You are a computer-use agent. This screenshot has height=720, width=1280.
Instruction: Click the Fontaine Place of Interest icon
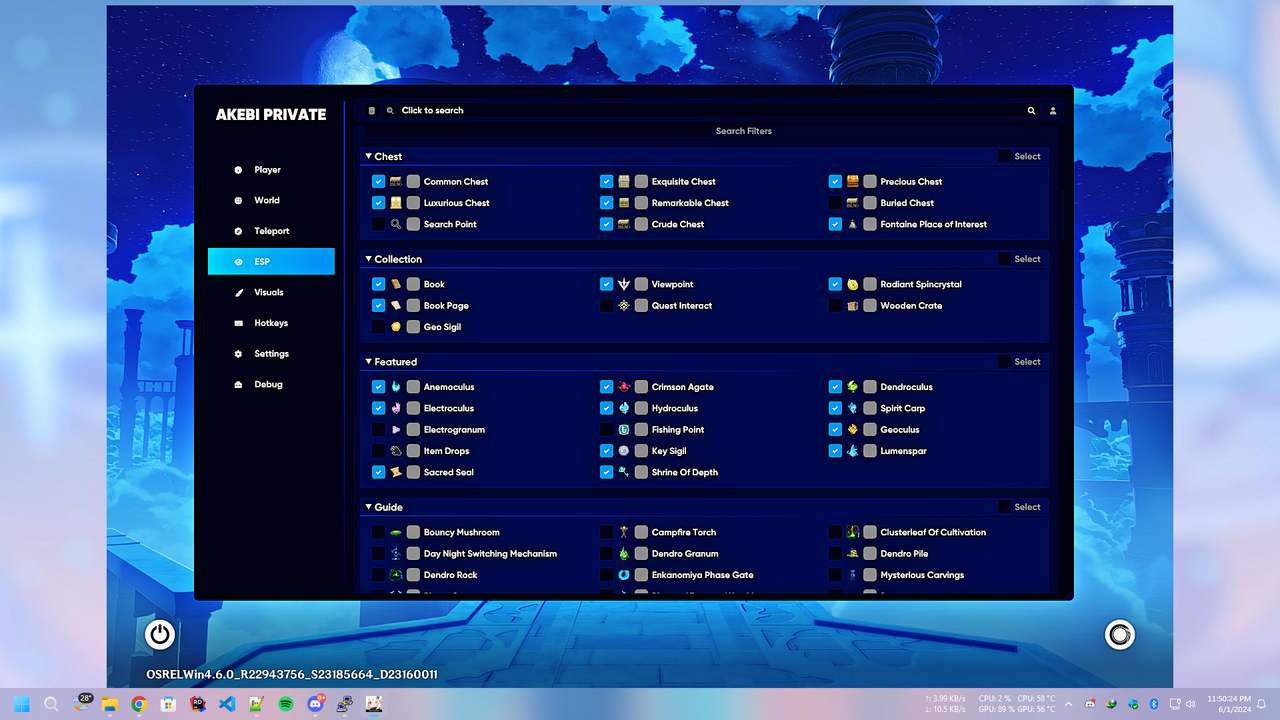(853, 225)
